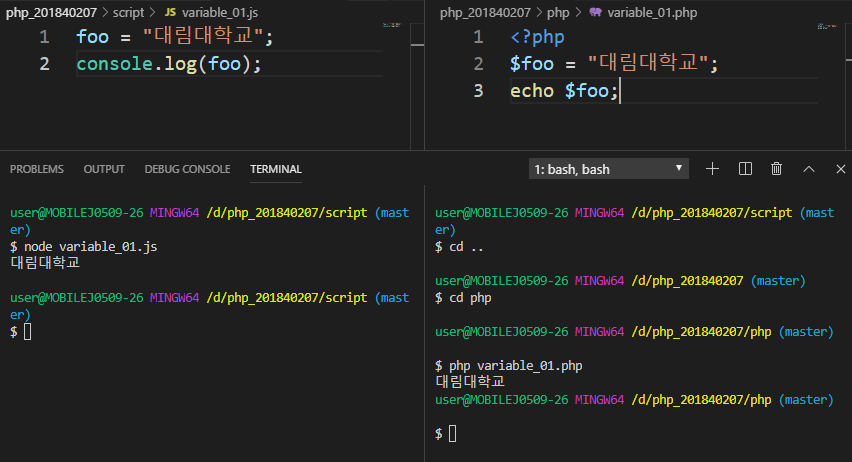Close the terminal panel with X

click(841, 169)
